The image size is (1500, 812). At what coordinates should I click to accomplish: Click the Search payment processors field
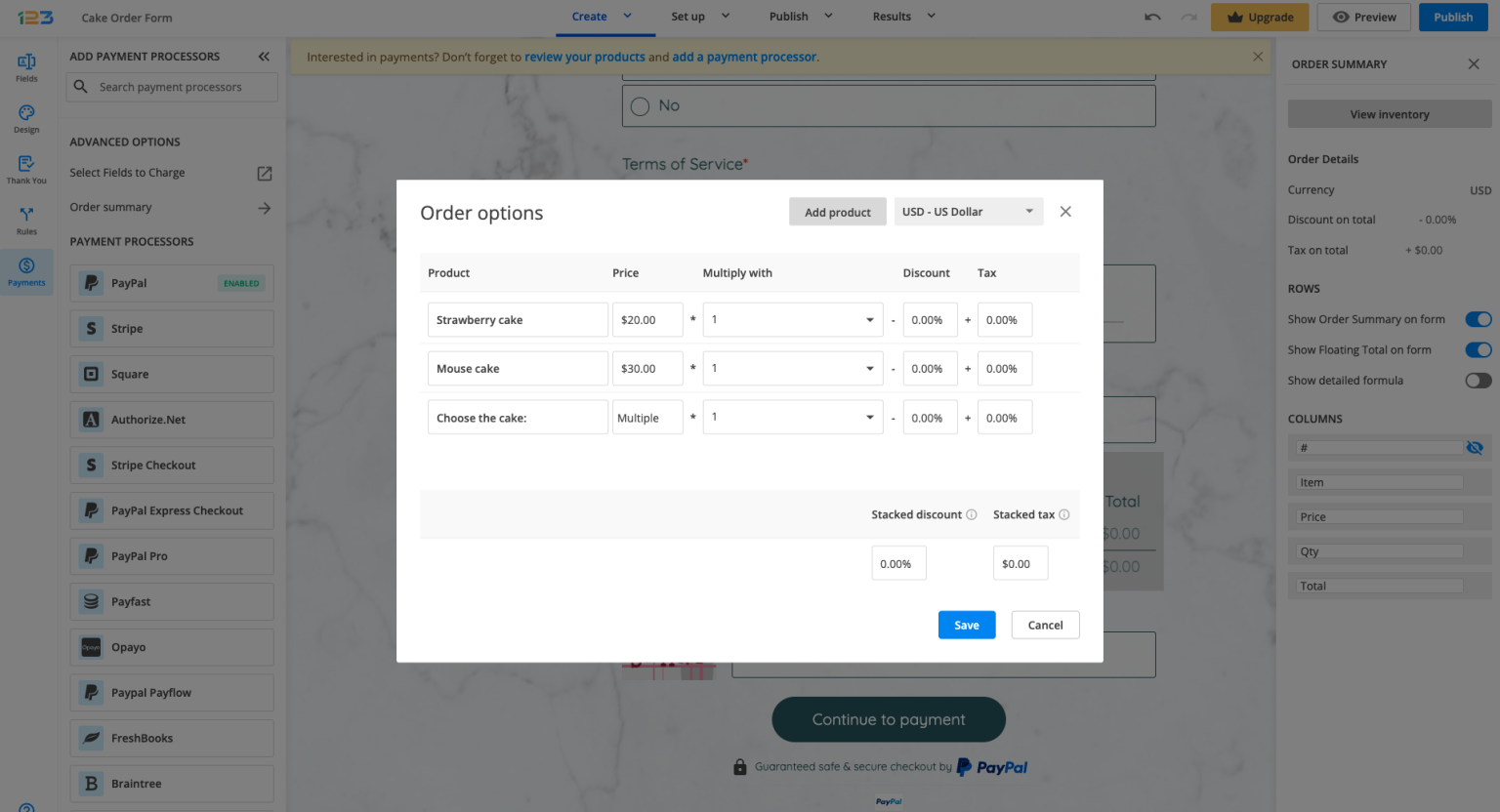point(172,87)
